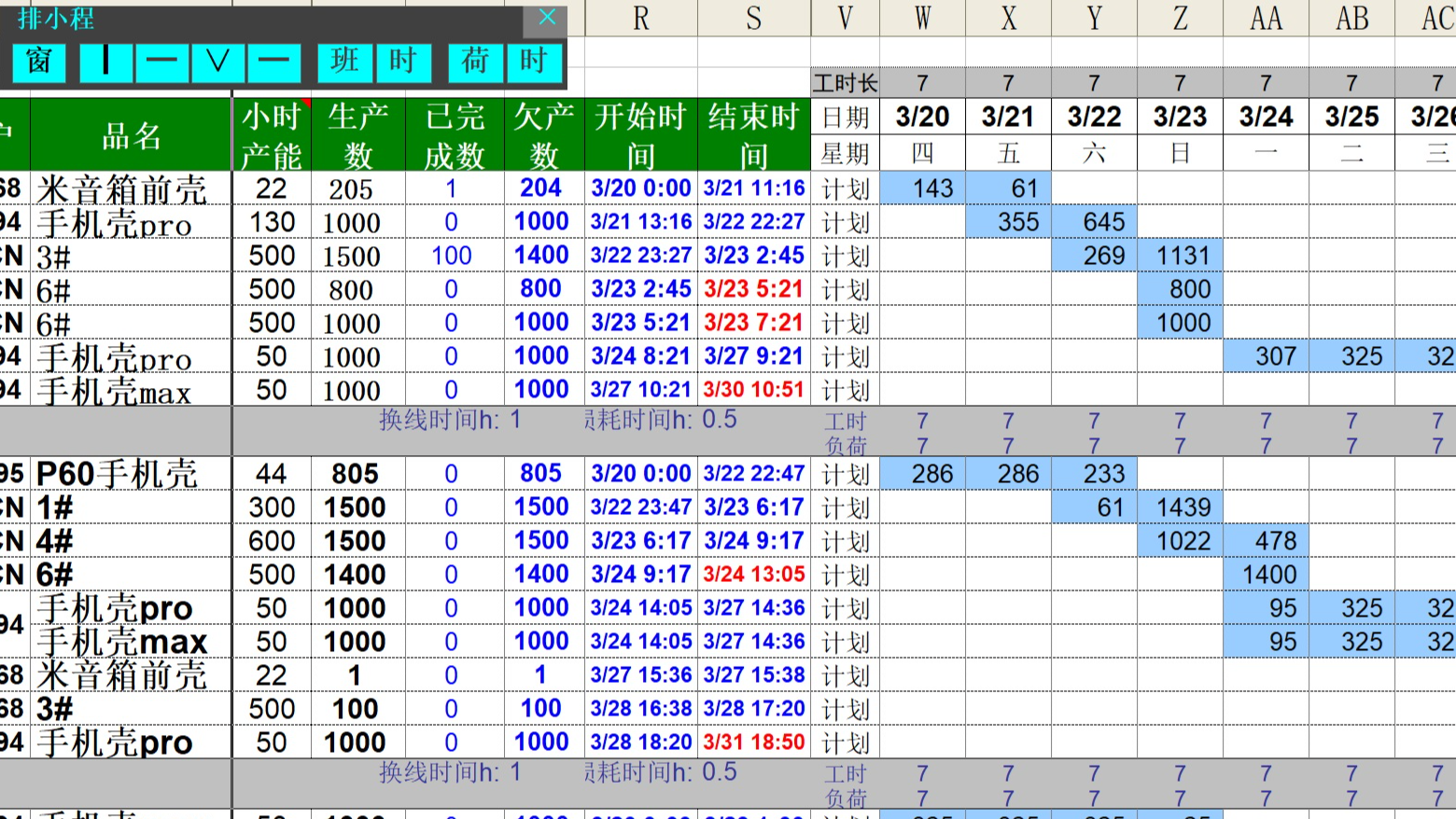Image resolution: width=1456 pixels, height=819 pixels.
Task: Click red end time 3/24 13:05
Action: [754, 575]
